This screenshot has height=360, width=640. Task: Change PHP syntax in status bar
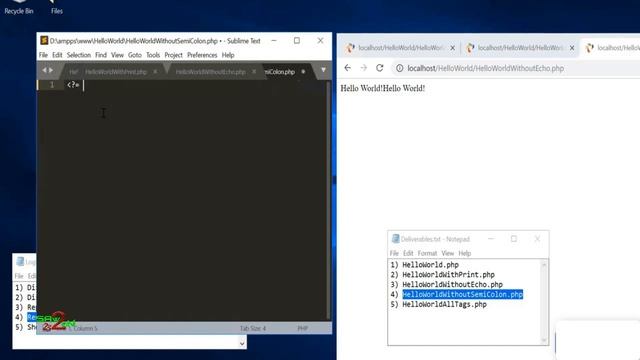(302, 328)
